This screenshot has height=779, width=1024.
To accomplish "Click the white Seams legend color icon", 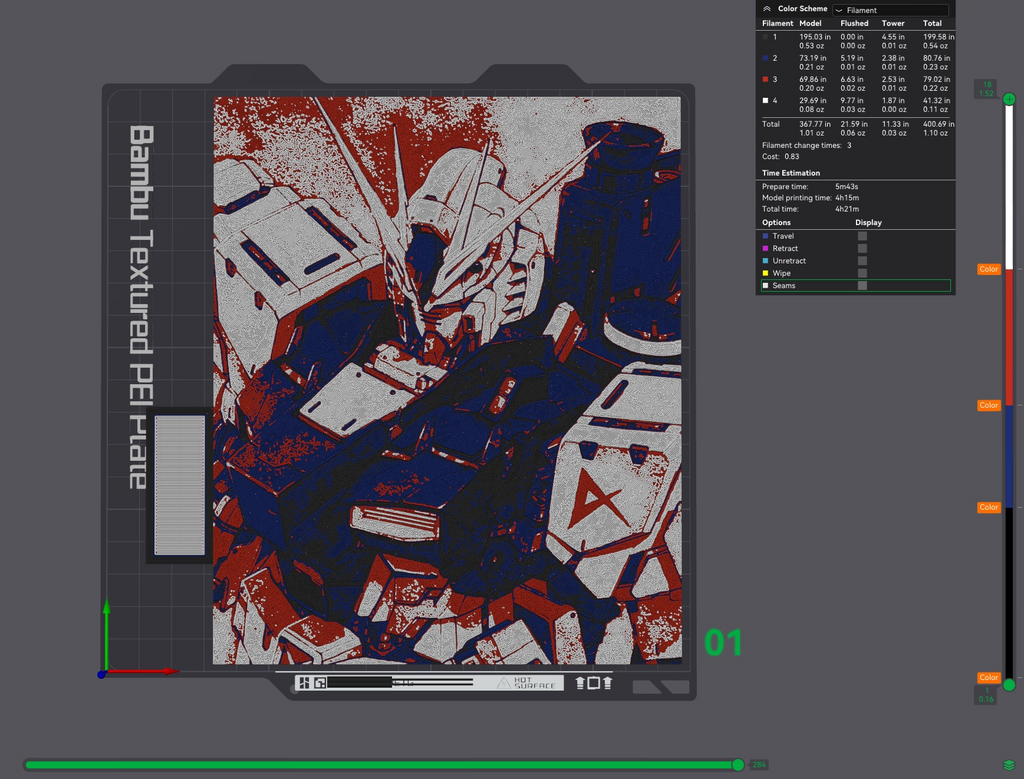I will click(765, 286).
